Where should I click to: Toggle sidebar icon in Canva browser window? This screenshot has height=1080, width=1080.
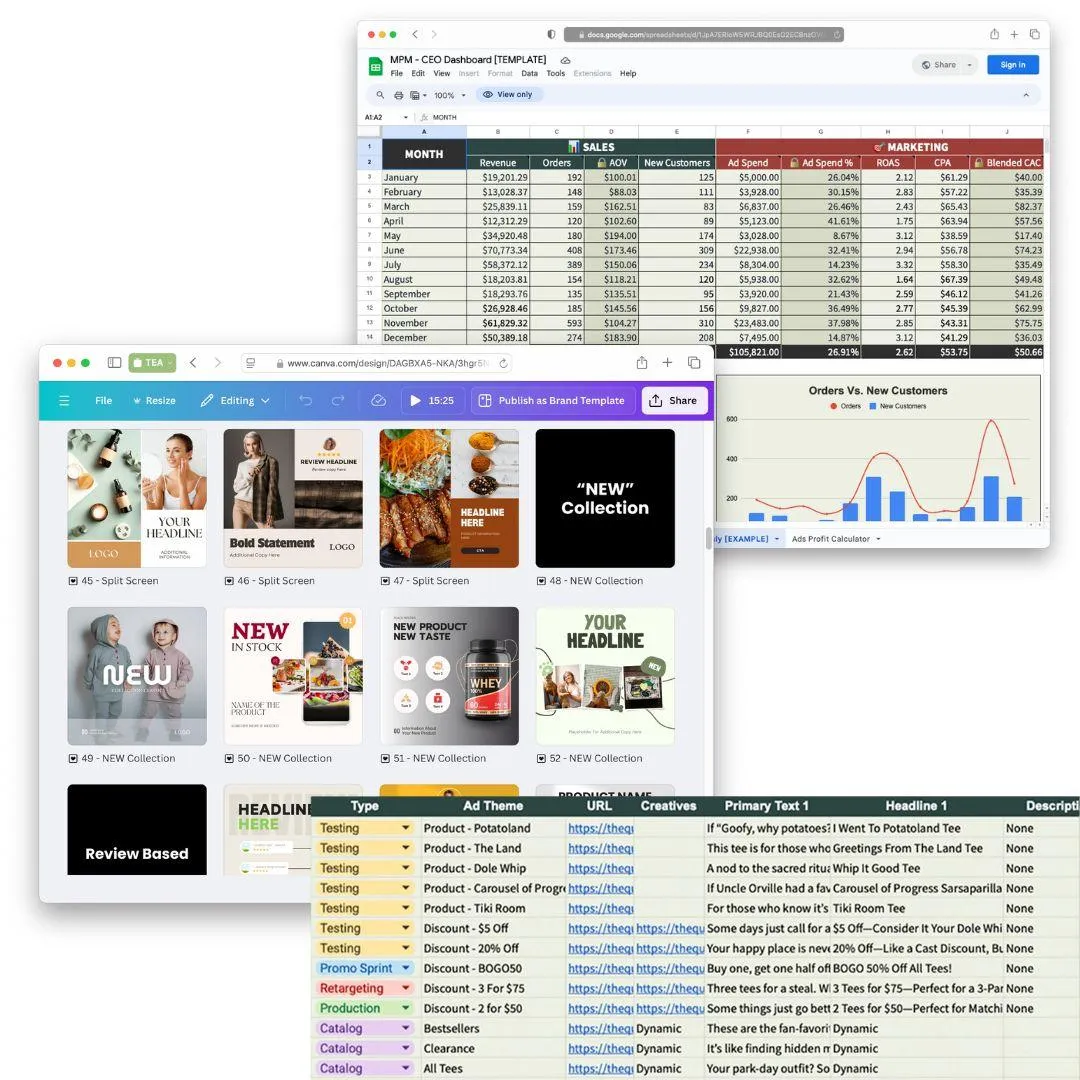(x=114, y=363)
